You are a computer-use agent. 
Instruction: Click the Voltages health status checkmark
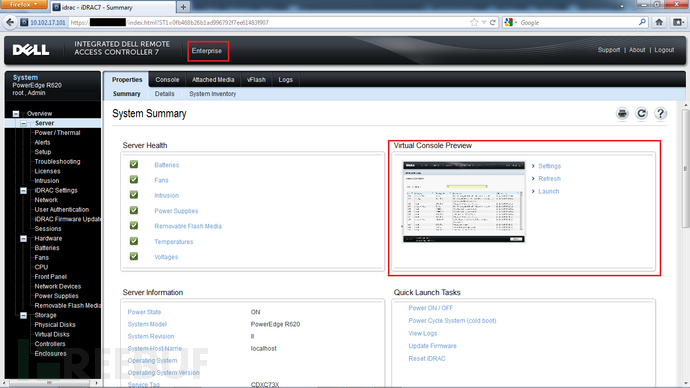134,256
